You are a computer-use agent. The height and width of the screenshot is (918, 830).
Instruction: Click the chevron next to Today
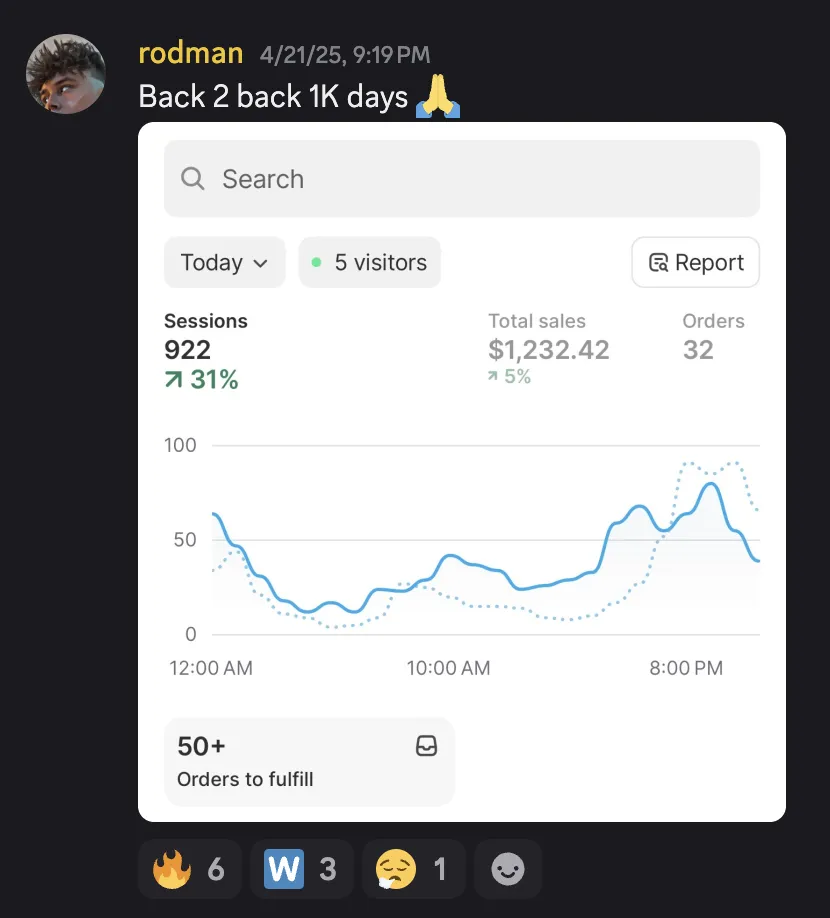click(x=260, y=263)
